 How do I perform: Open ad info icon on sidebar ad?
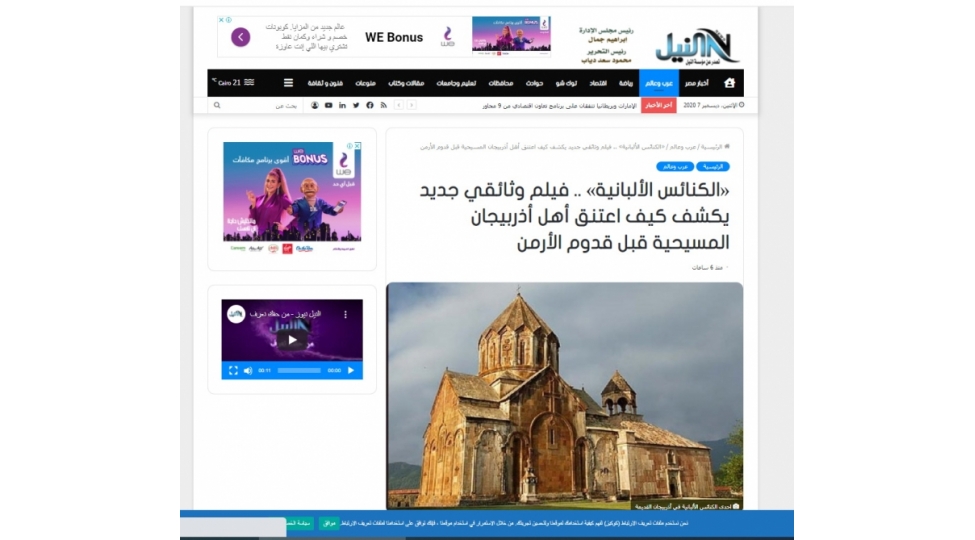(350, 146)
